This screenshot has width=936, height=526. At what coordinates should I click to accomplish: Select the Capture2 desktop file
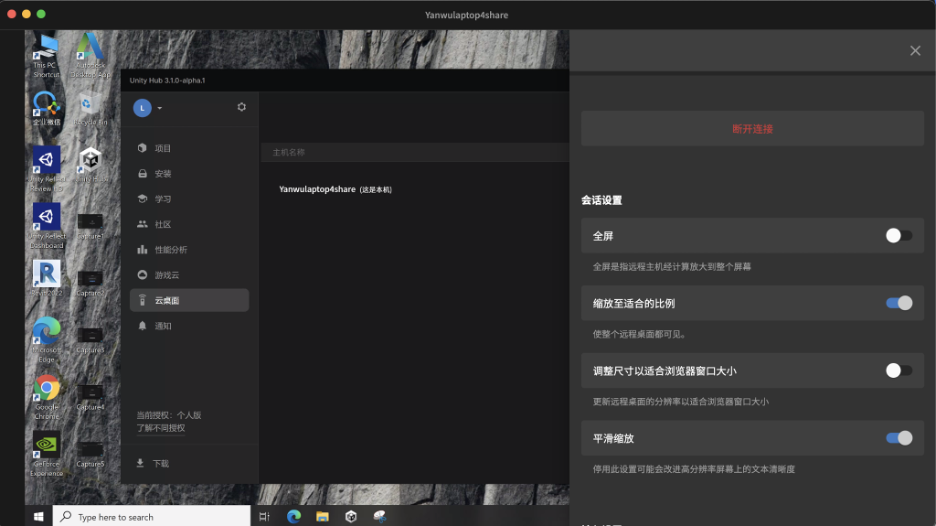coord(90,283)
